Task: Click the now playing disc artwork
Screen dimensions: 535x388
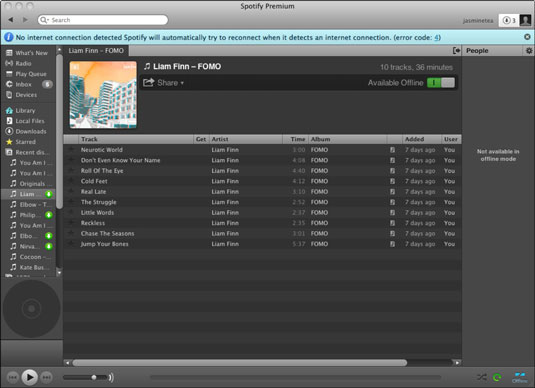Action: pos(31,309)
